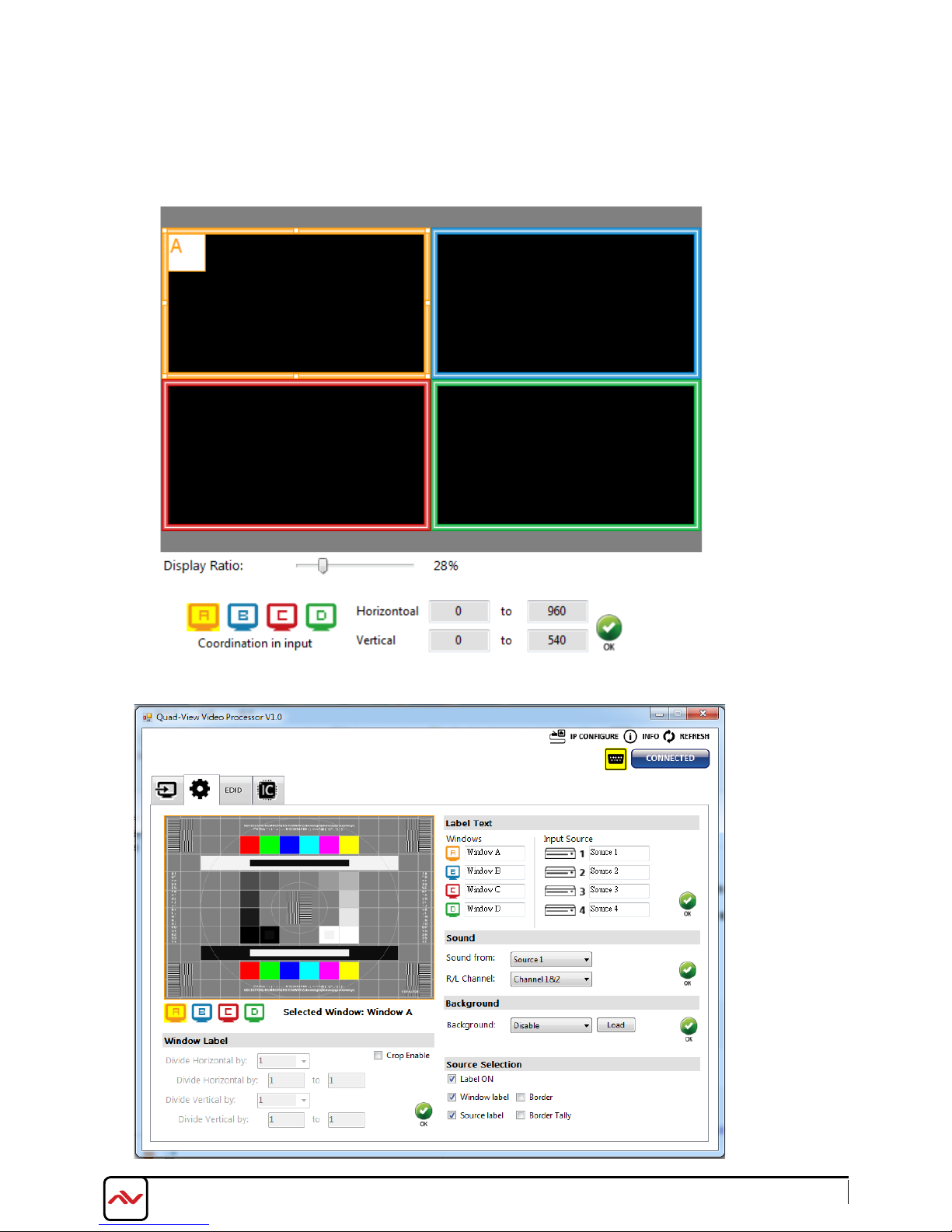Click the REFRESH text label
Viewport: 952px width, 1232px height.
click(x=695, y=737)
